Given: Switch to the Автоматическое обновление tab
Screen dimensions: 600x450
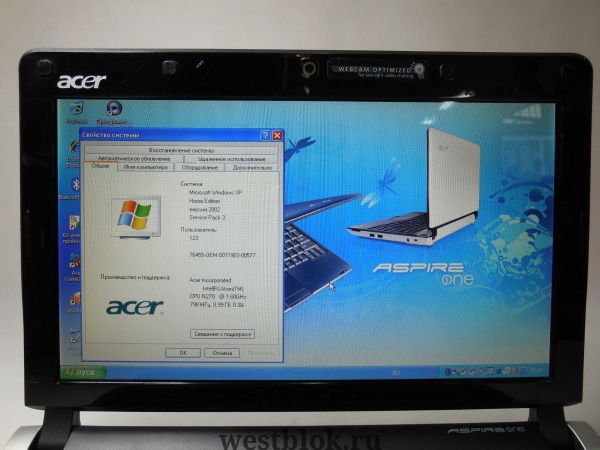Looking at the screenshot, I should click(x=134, y=158).
